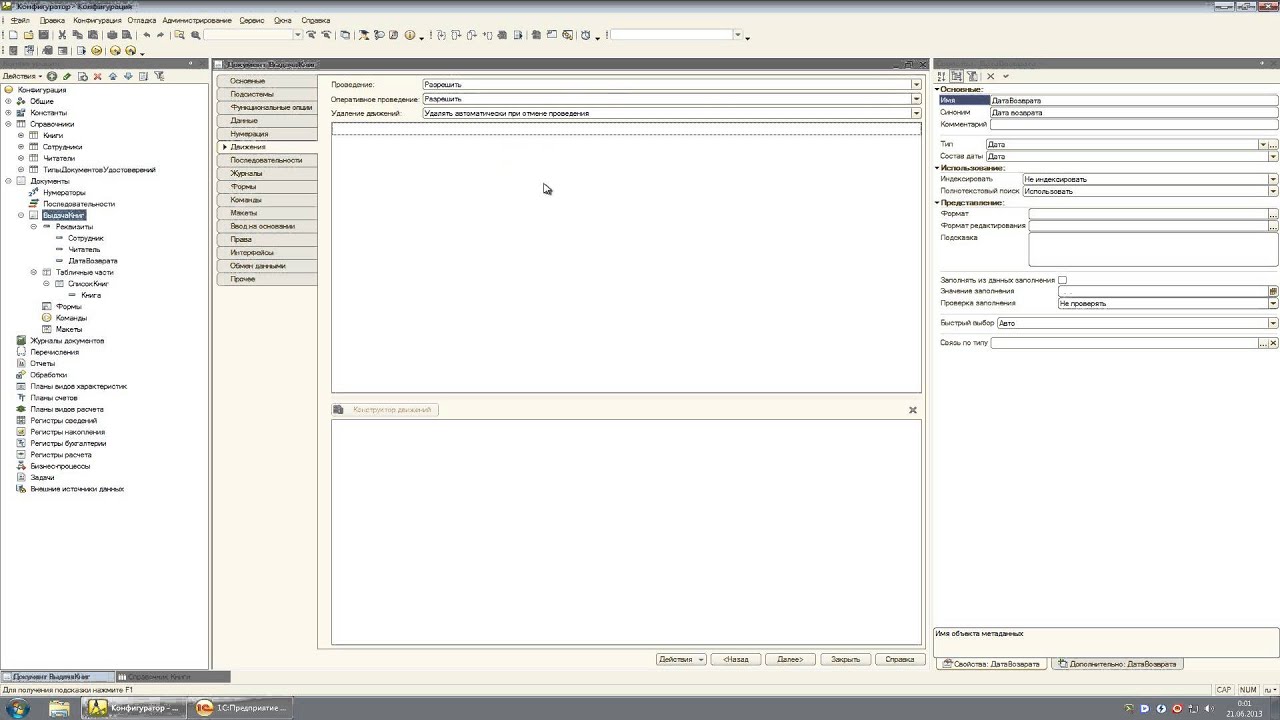Image resolution: width=1280 pixels, height=720 pixels.
Task: Click select button of Значение заполнения field
Action: [x=1273, y=291]
